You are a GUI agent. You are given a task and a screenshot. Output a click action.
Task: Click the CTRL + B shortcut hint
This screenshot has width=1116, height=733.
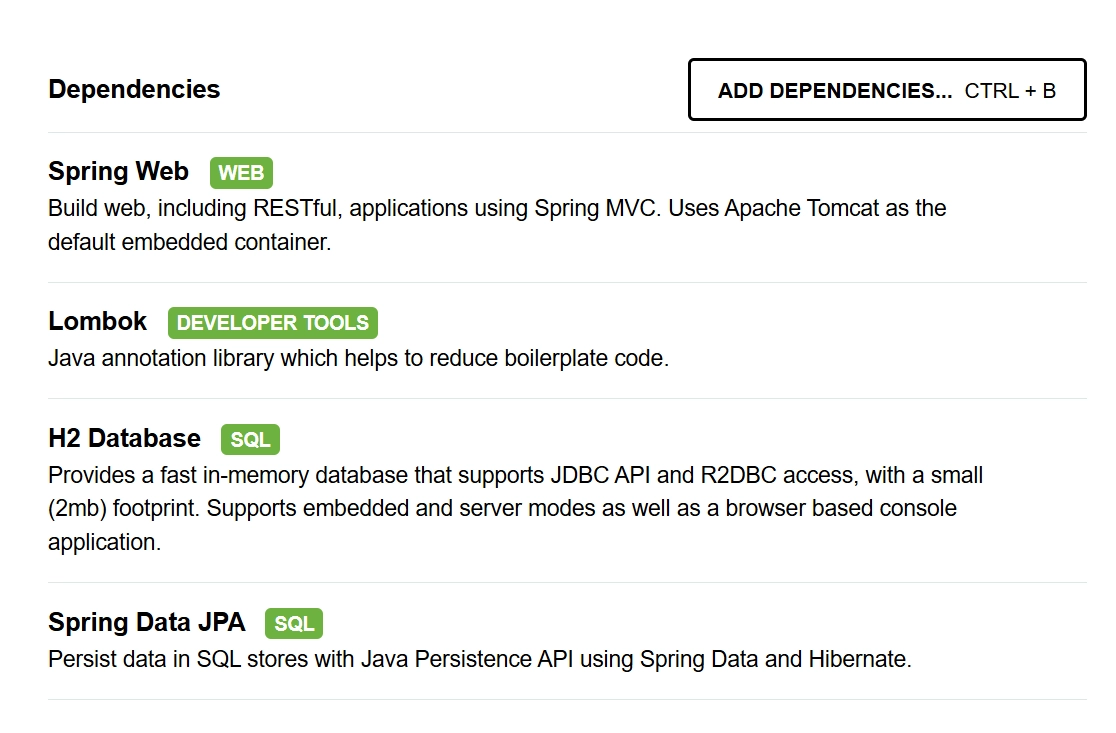1010,91
